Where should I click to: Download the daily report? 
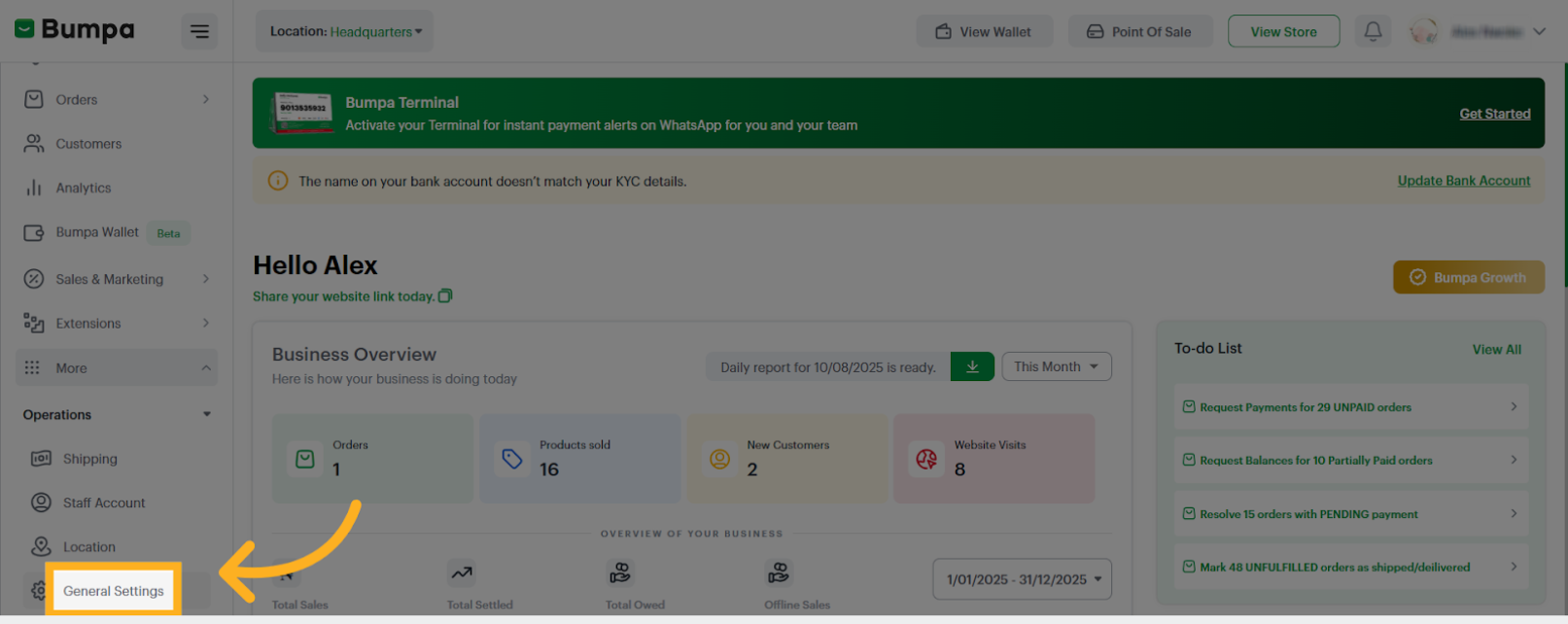pos(972,366)
